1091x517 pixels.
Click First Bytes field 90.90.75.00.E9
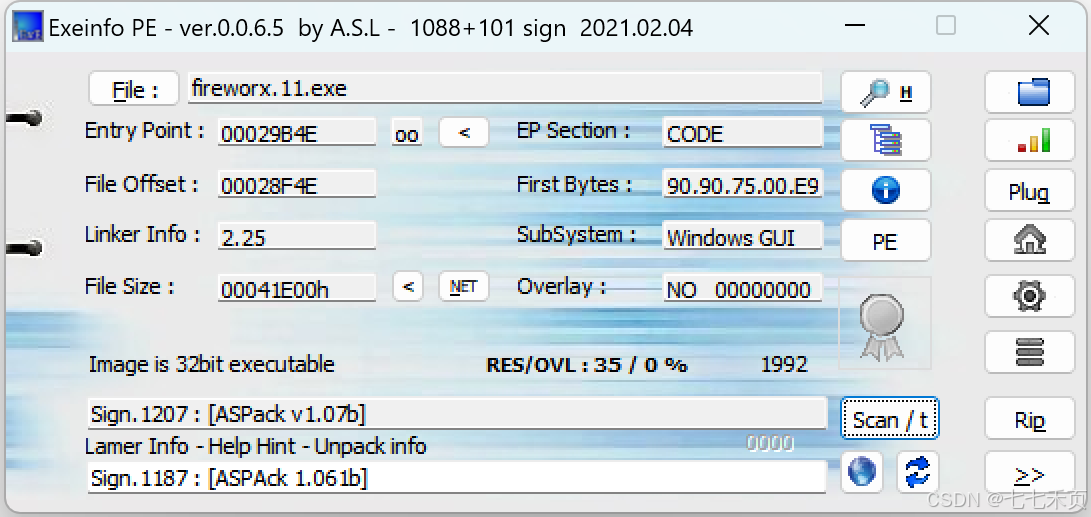743,184
